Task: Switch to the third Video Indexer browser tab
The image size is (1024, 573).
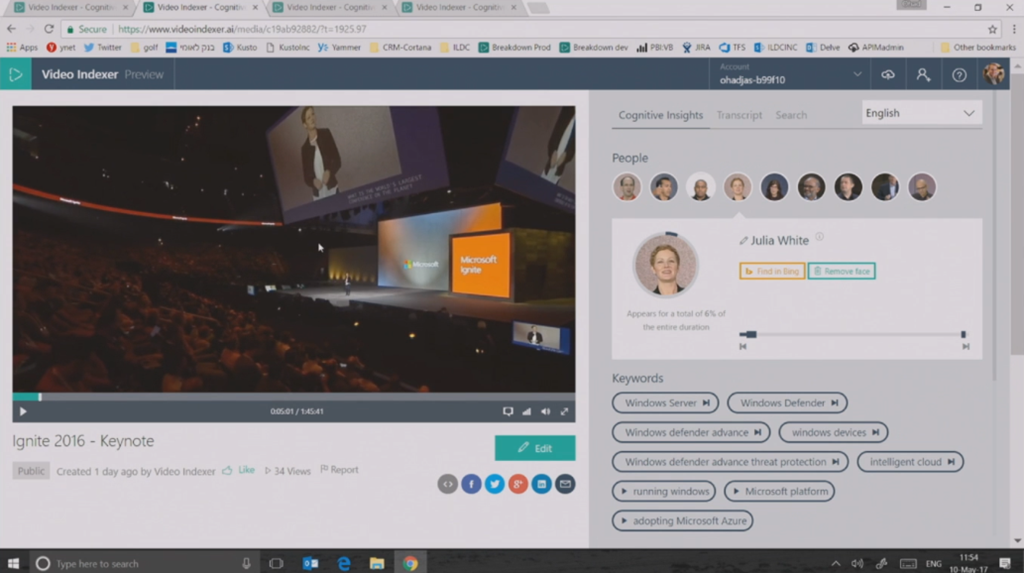Action: point(330,7)
